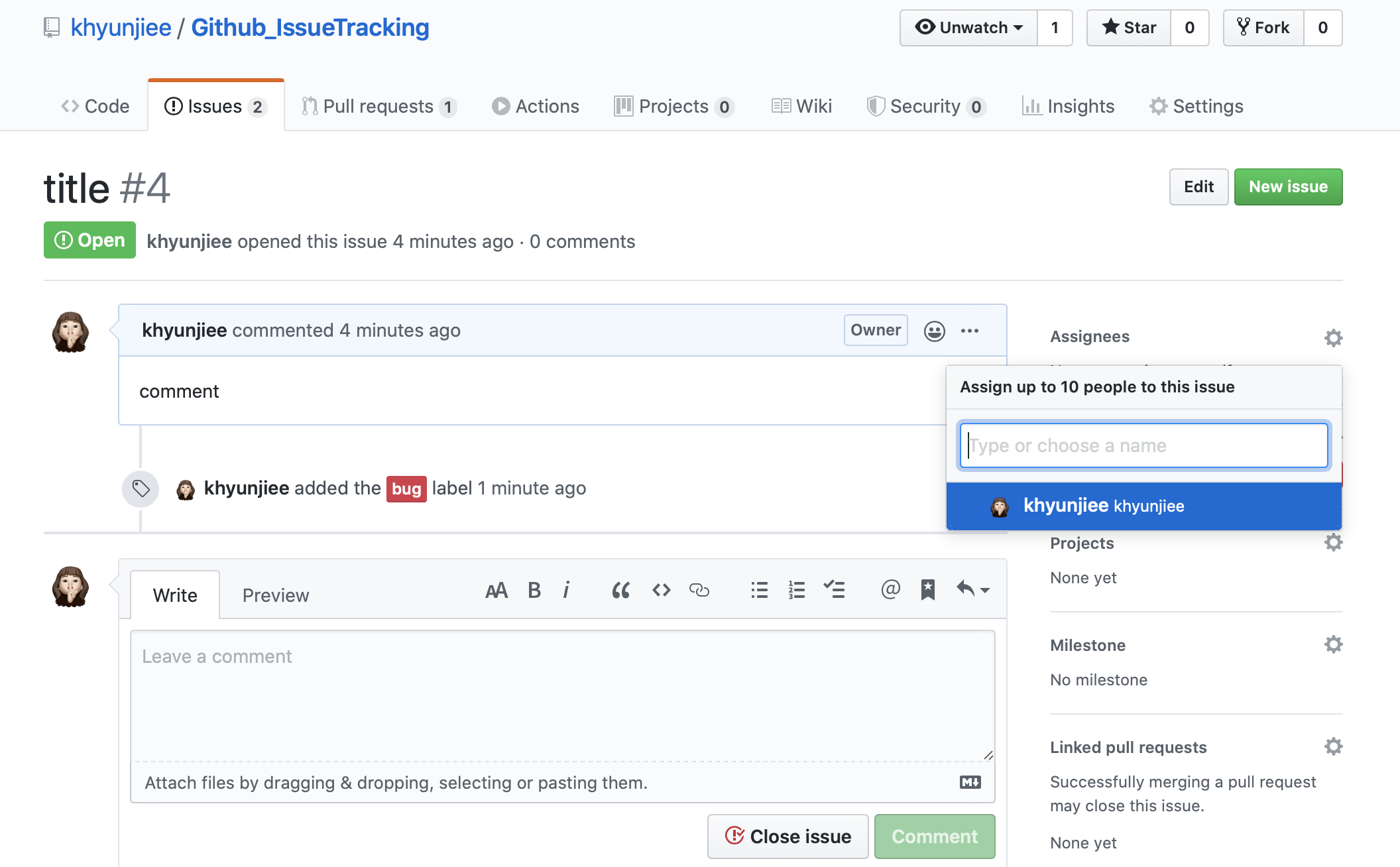Click the Close issue button
Viewport: 1400px width, 867px height.
coord(787,837)
